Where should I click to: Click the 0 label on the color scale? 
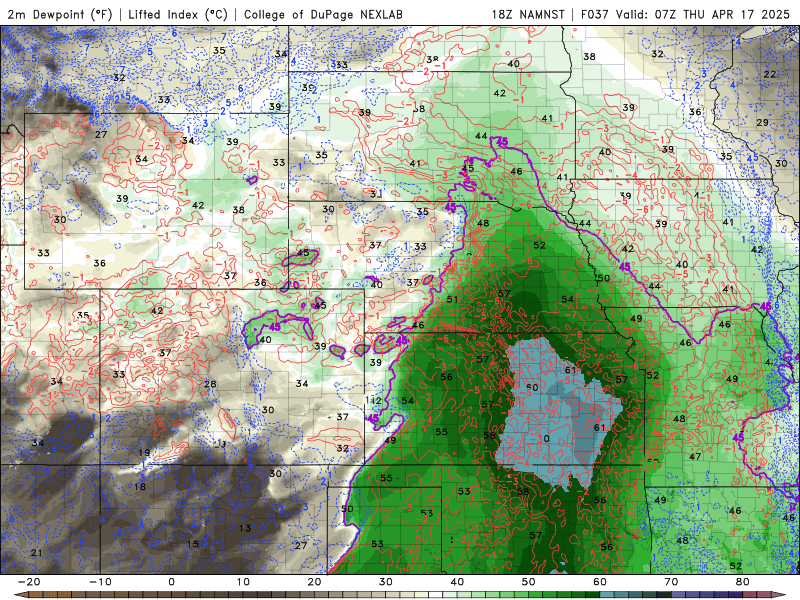(171, 582)
